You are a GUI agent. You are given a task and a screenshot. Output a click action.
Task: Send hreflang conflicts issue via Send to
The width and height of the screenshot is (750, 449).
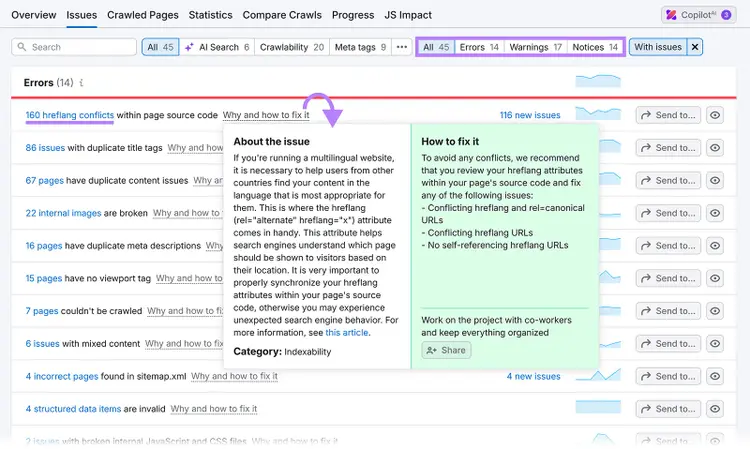click(668, 115)
